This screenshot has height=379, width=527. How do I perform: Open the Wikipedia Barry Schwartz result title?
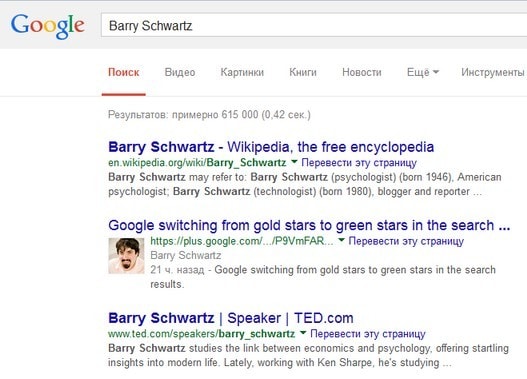pos(271,147)
